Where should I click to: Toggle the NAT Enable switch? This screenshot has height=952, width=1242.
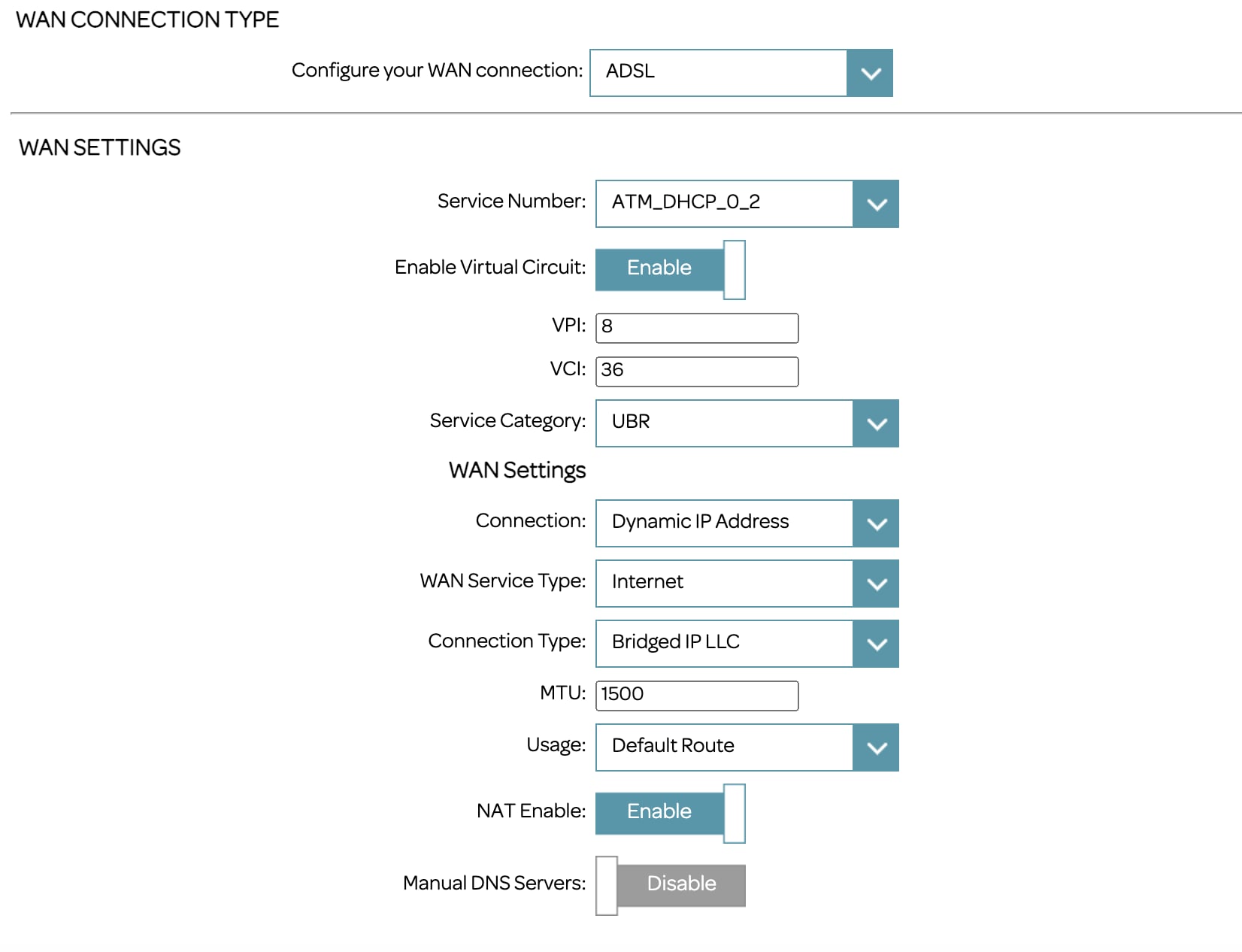coord(671,814)
